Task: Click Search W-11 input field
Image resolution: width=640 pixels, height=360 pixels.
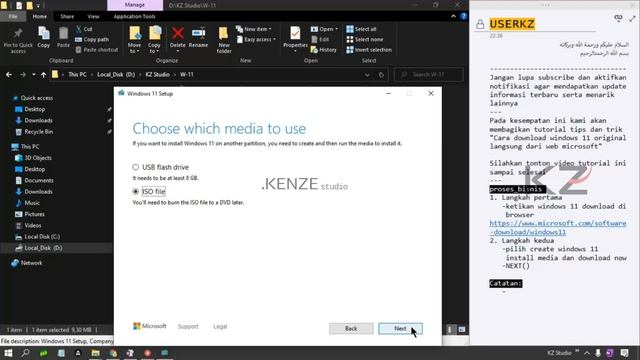Action: [x=429, y=75]
